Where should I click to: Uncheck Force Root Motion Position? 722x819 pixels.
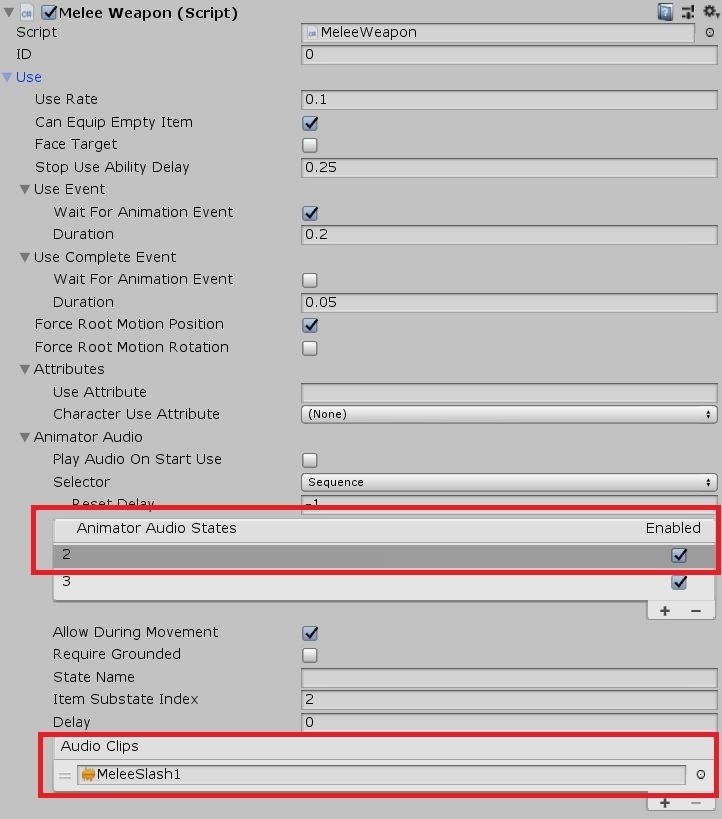(310, 325)
